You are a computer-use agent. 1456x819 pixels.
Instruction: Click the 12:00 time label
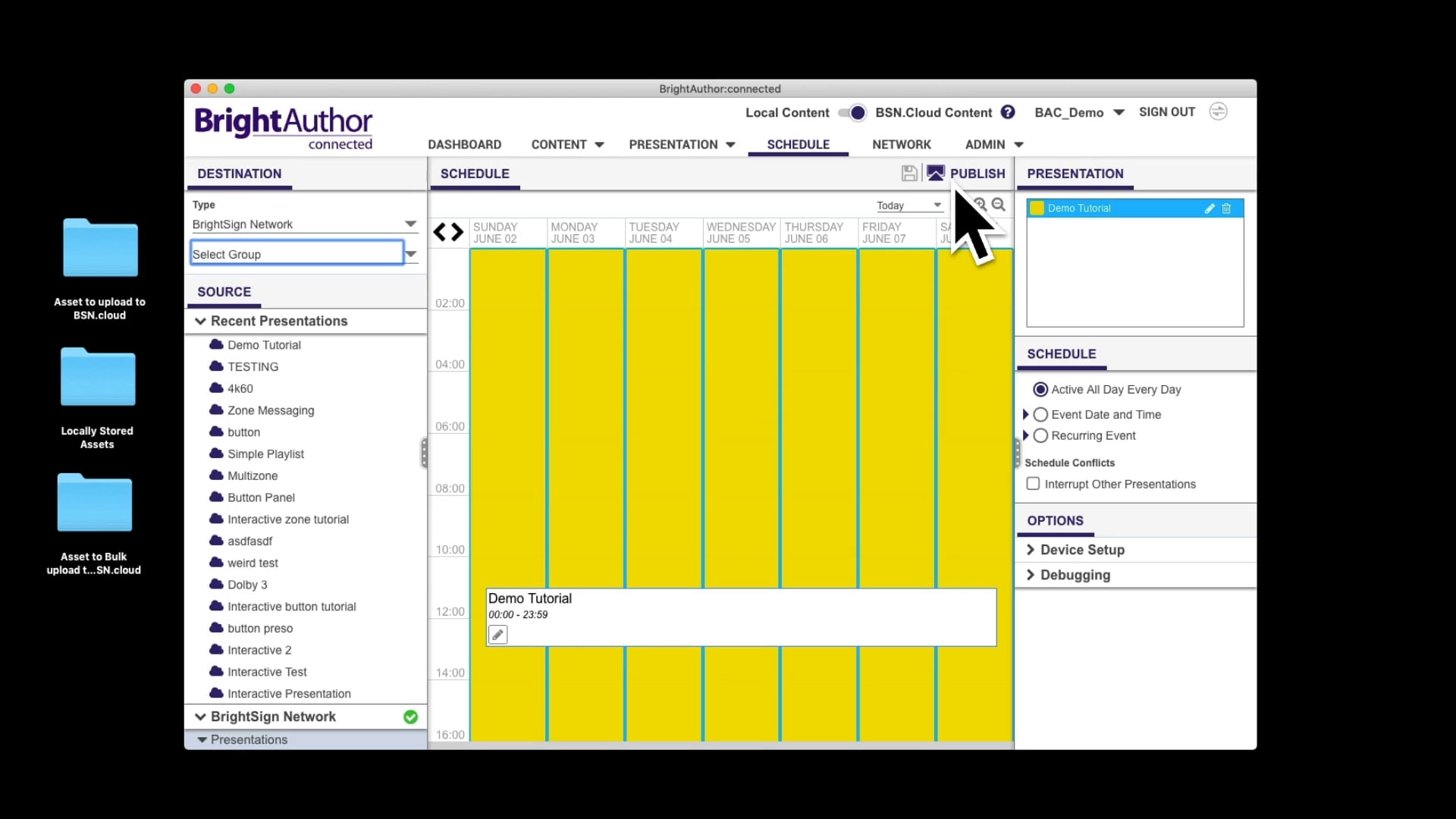point(450,611)
